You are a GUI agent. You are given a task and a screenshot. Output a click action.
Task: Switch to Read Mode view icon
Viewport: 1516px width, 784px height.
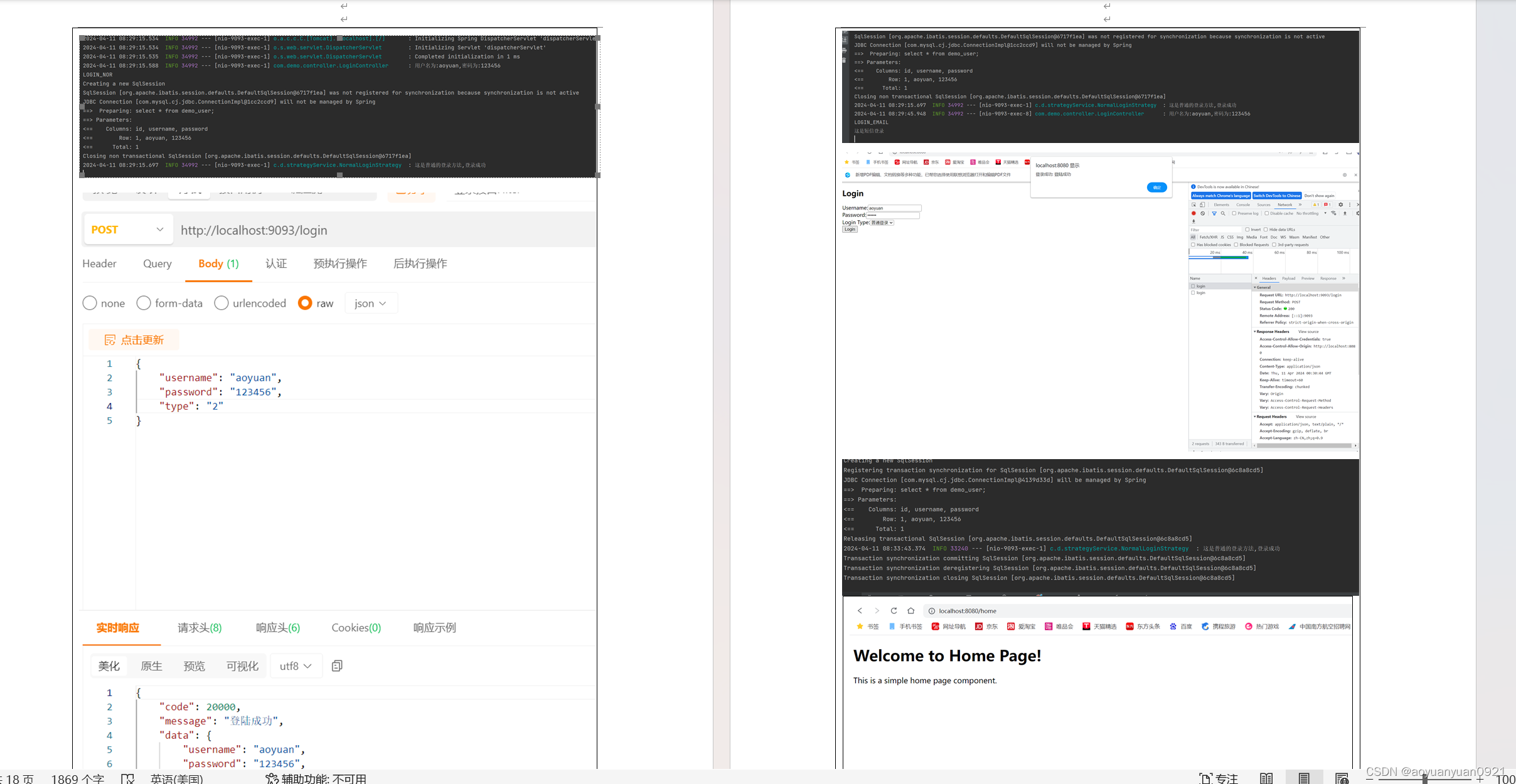pos(1266,778)
